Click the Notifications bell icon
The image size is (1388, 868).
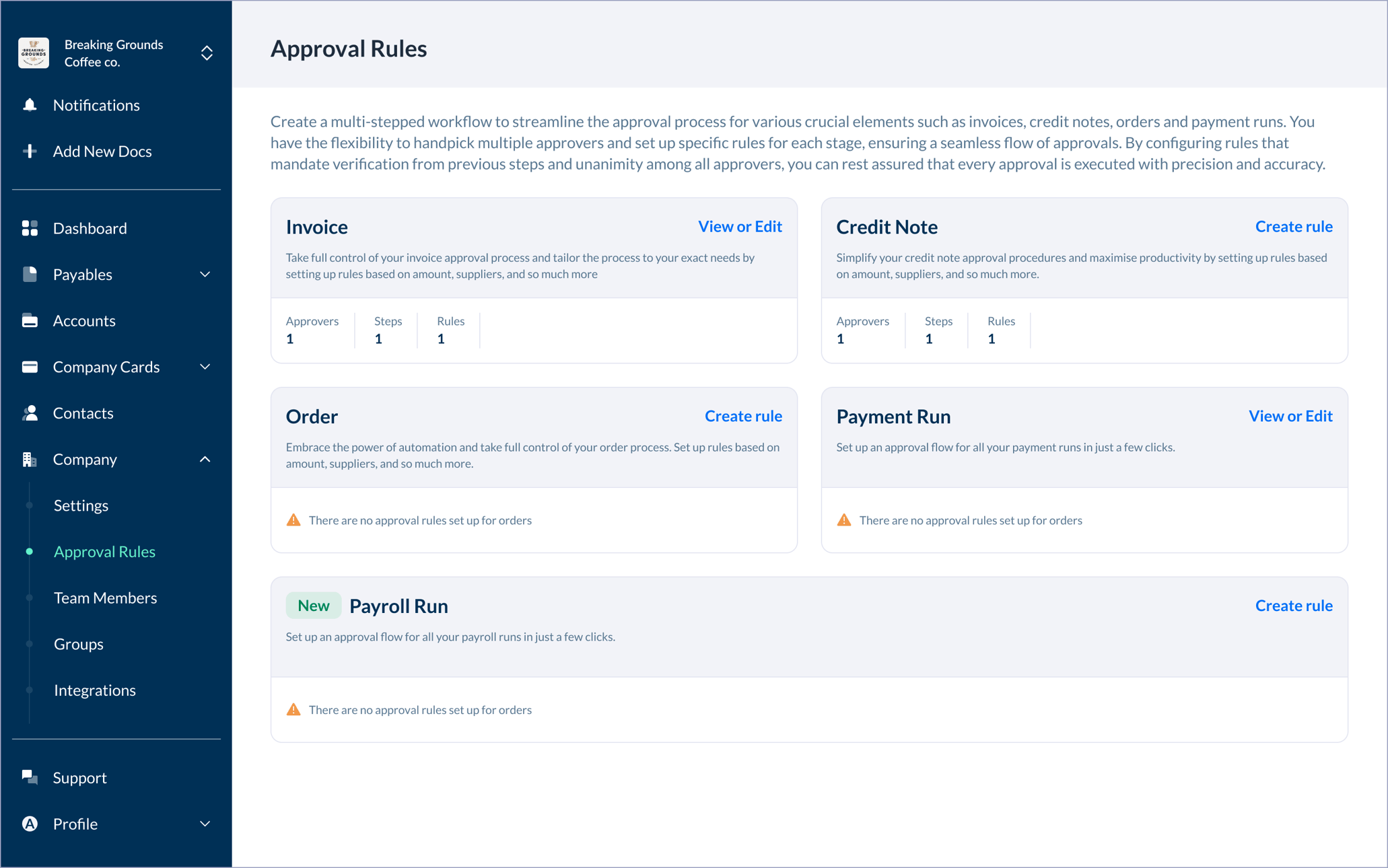(x=30, y=105)
